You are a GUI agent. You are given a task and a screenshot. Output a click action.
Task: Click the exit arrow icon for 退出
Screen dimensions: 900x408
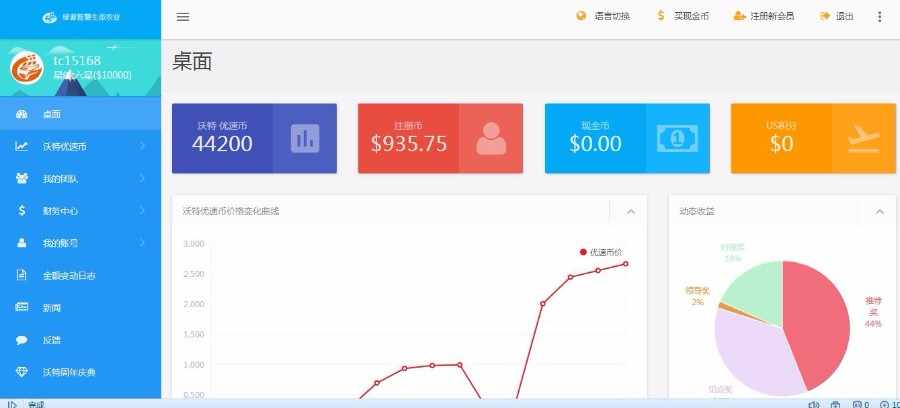click(x=825, y=16)
